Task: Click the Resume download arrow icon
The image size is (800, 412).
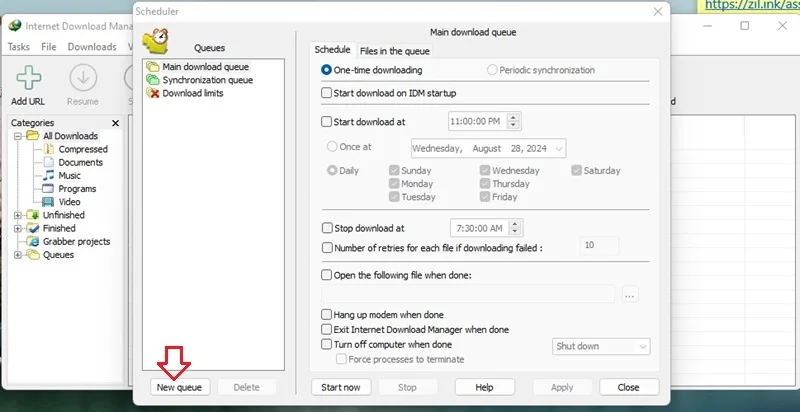Action: click(83, 78)
